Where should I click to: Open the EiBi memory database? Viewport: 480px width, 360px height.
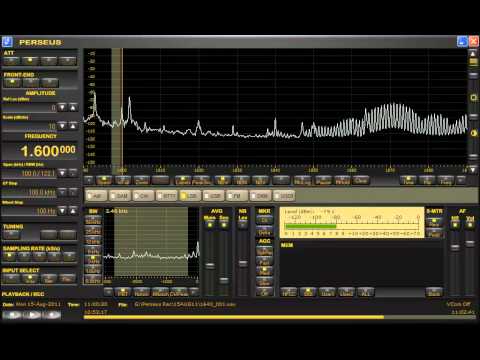click(x=308, y=292)
